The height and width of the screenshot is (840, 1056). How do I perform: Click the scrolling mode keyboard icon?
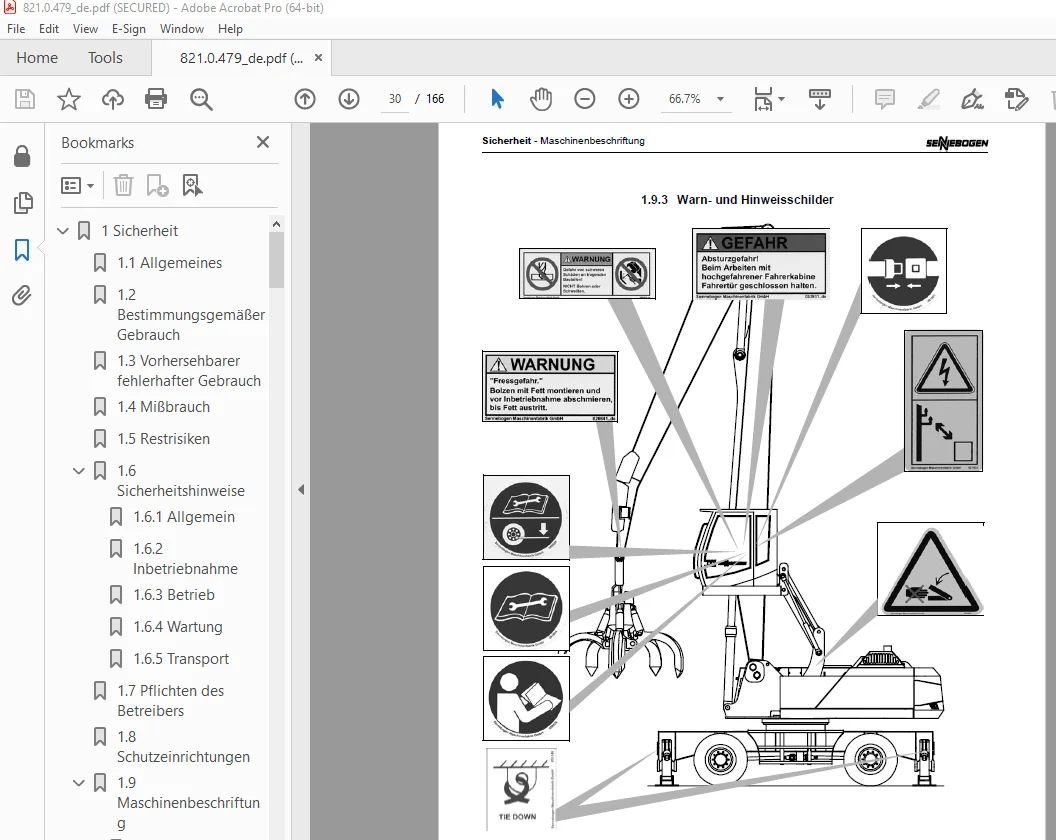pyautogui.click(x=820, y=99)
